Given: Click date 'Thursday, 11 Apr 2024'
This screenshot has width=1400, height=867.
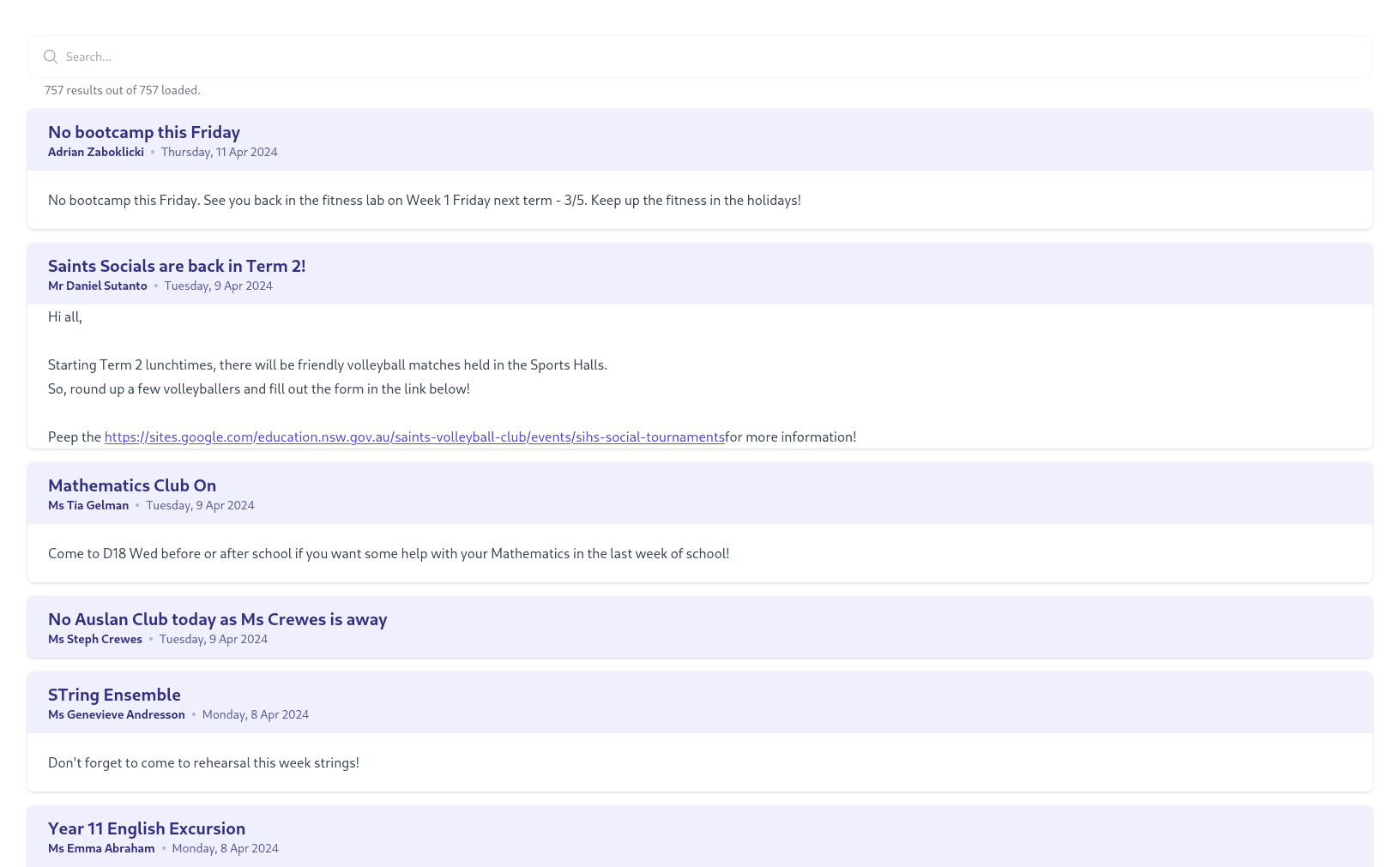Looking at the screenshot, I should (220, 153).
